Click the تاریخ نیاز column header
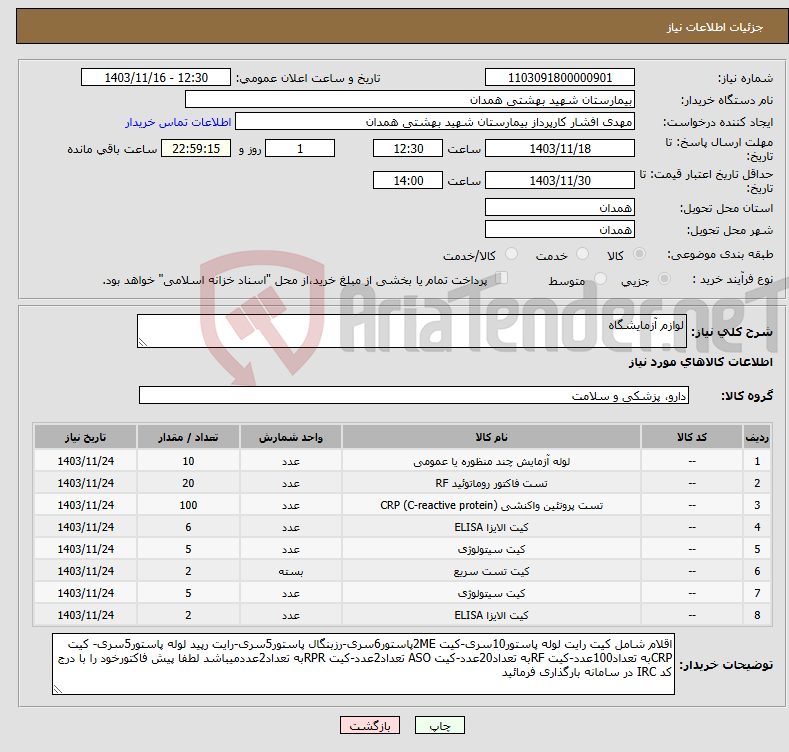789x752 pixels. (x=86, y=437)
